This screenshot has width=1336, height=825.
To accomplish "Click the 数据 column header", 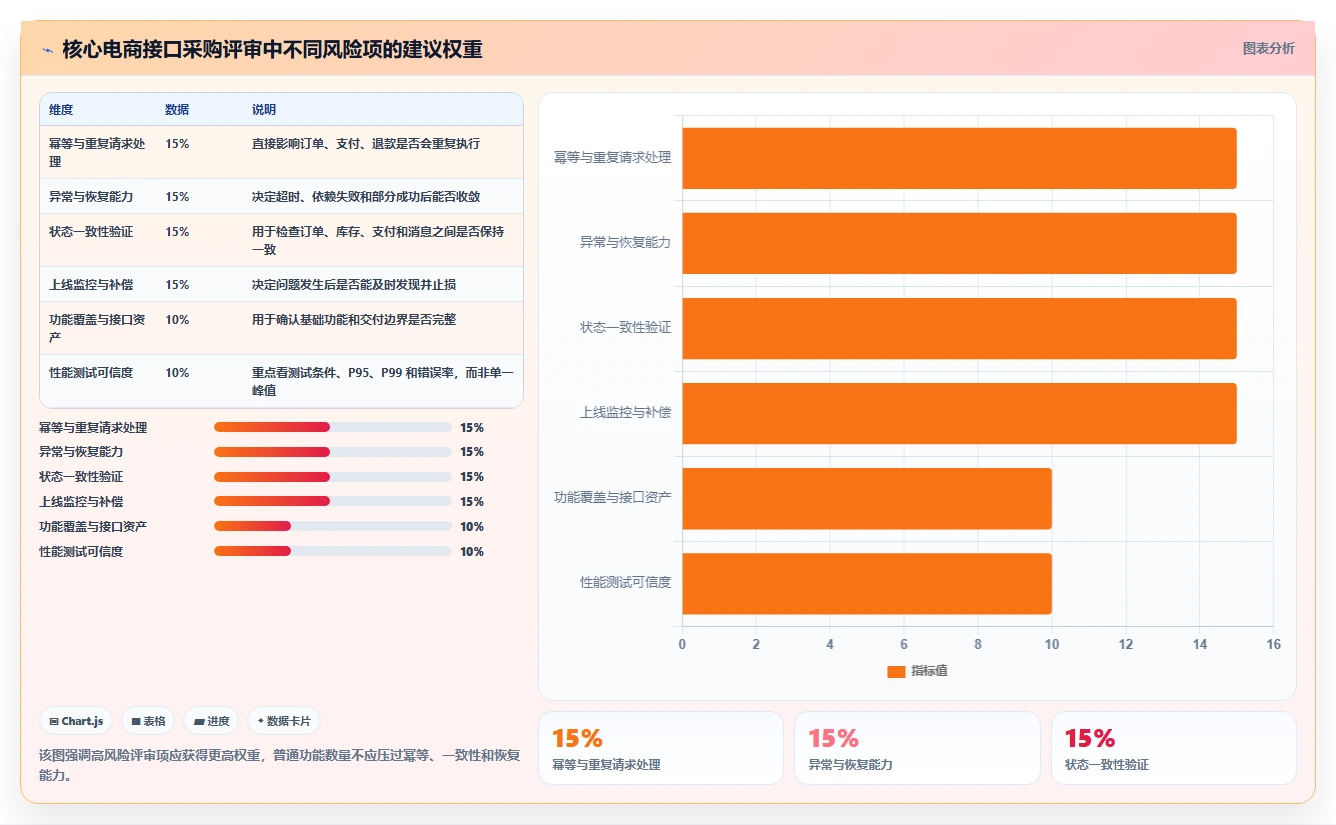I will [177, 109].
